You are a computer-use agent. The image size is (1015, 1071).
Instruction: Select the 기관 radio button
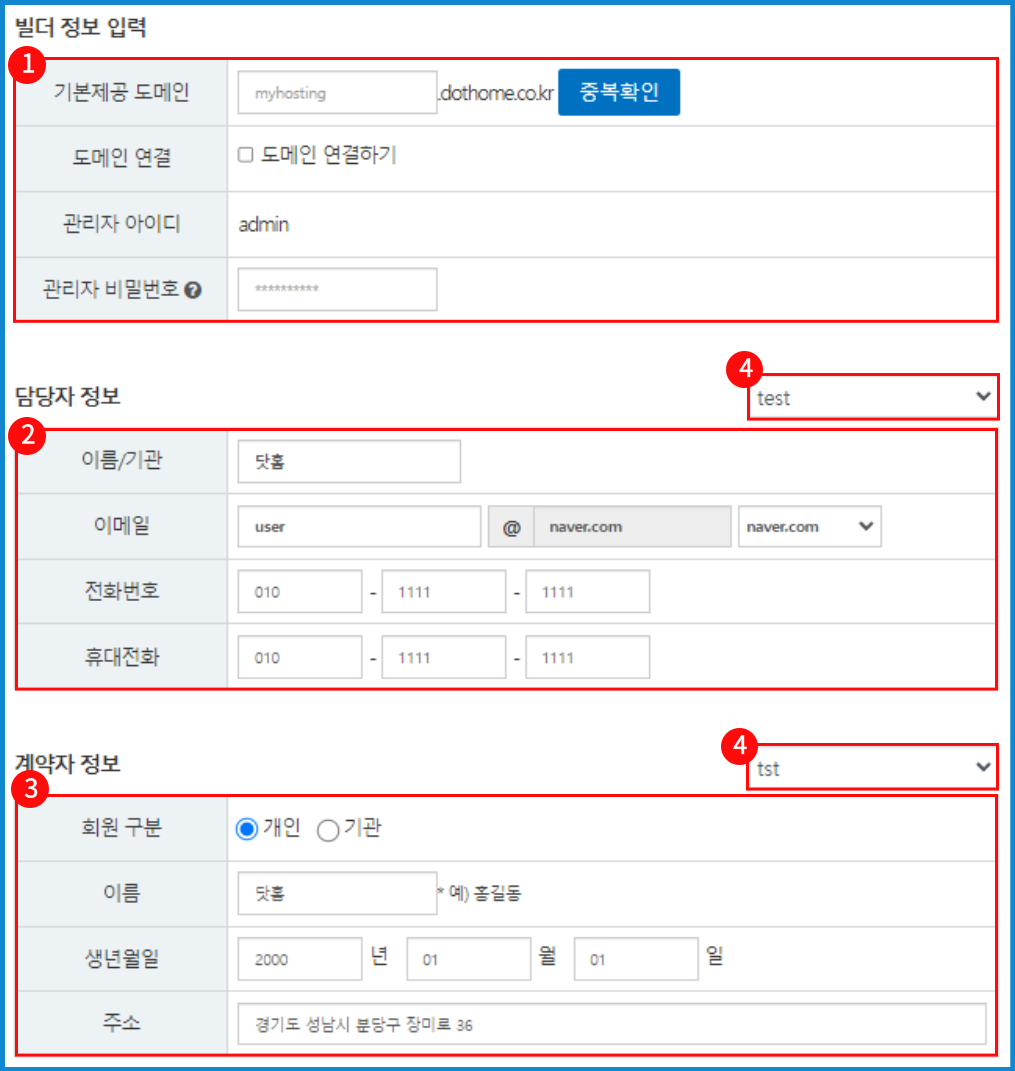(327, 830)
